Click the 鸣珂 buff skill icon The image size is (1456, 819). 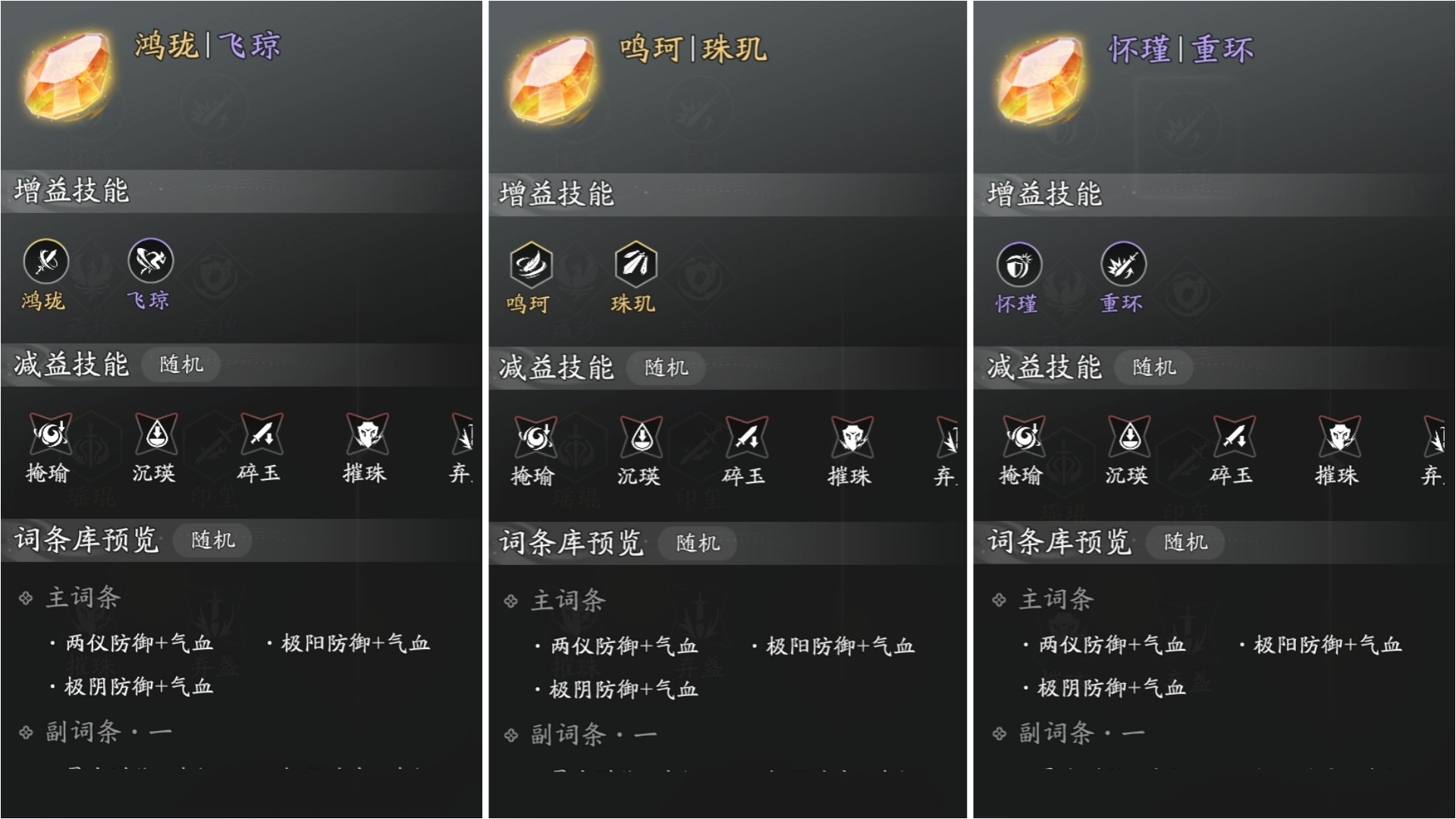coord(531,265)
